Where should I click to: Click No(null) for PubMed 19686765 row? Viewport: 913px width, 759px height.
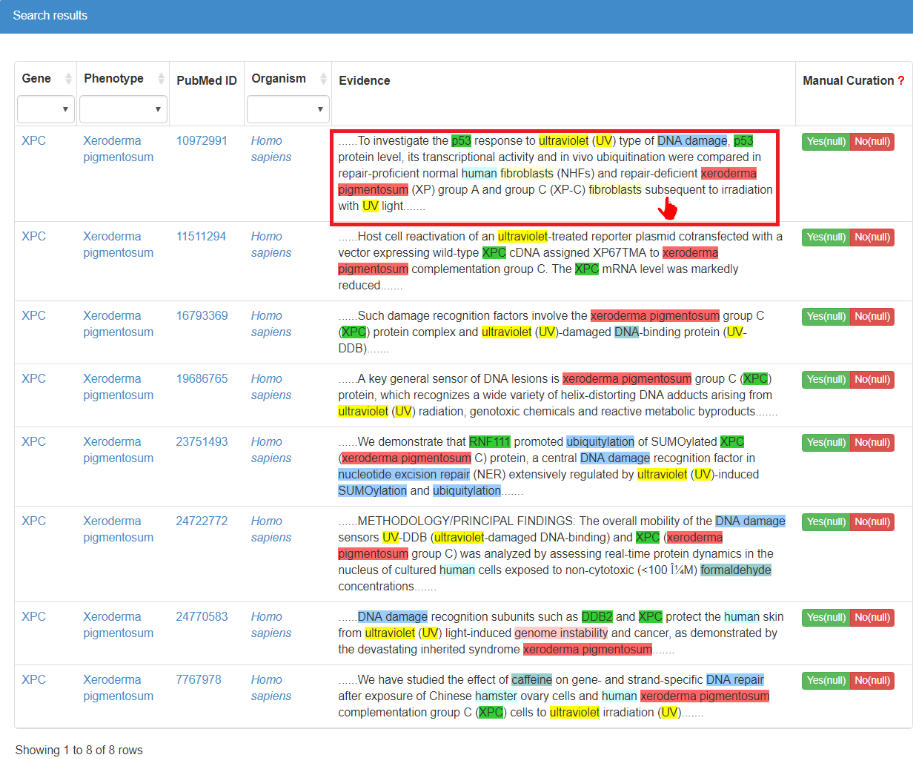coord(872,379)
